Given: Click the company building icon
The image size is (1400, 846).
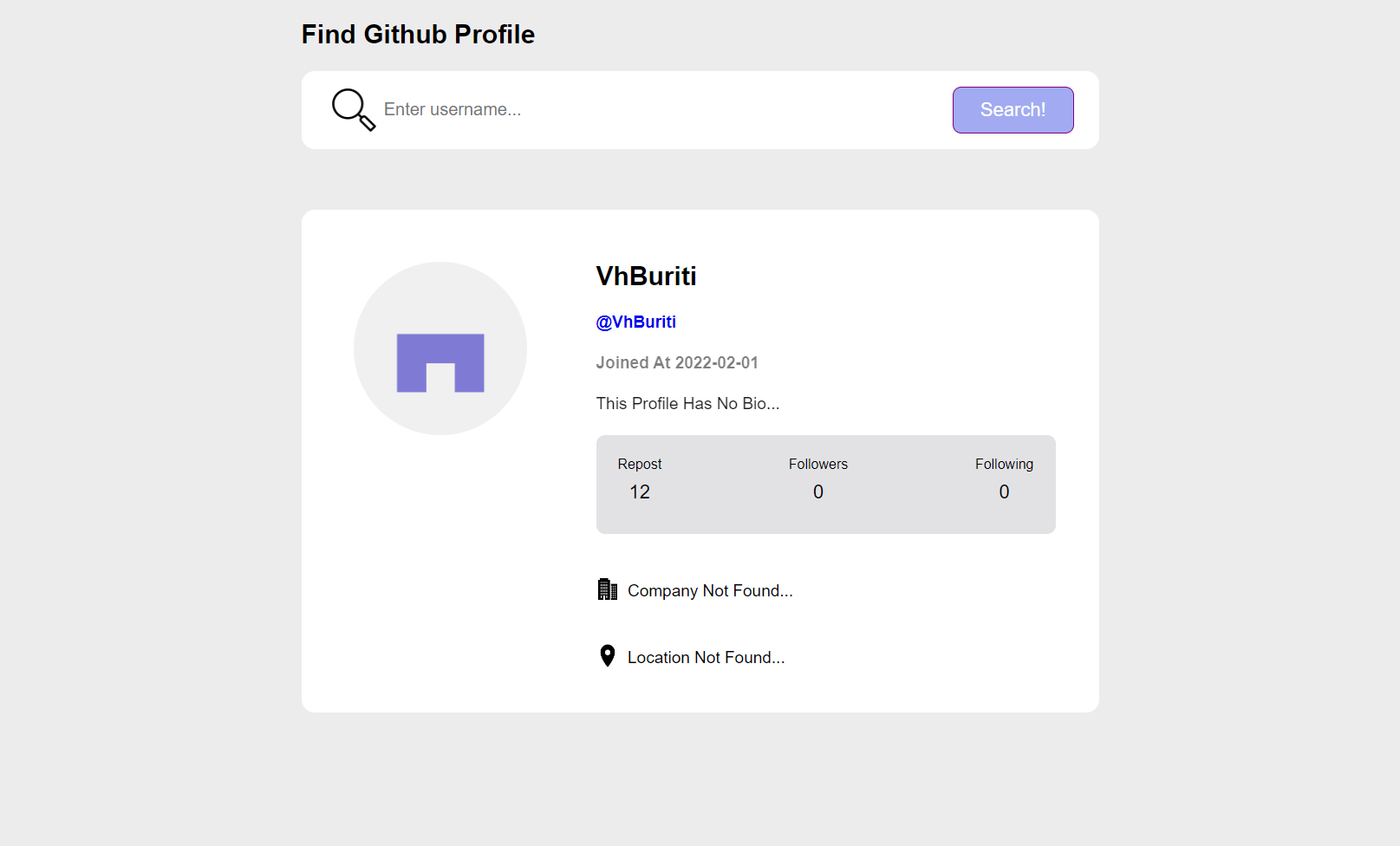Looking at the screenshot, I should pyautogui.click(x=608, y=589).
